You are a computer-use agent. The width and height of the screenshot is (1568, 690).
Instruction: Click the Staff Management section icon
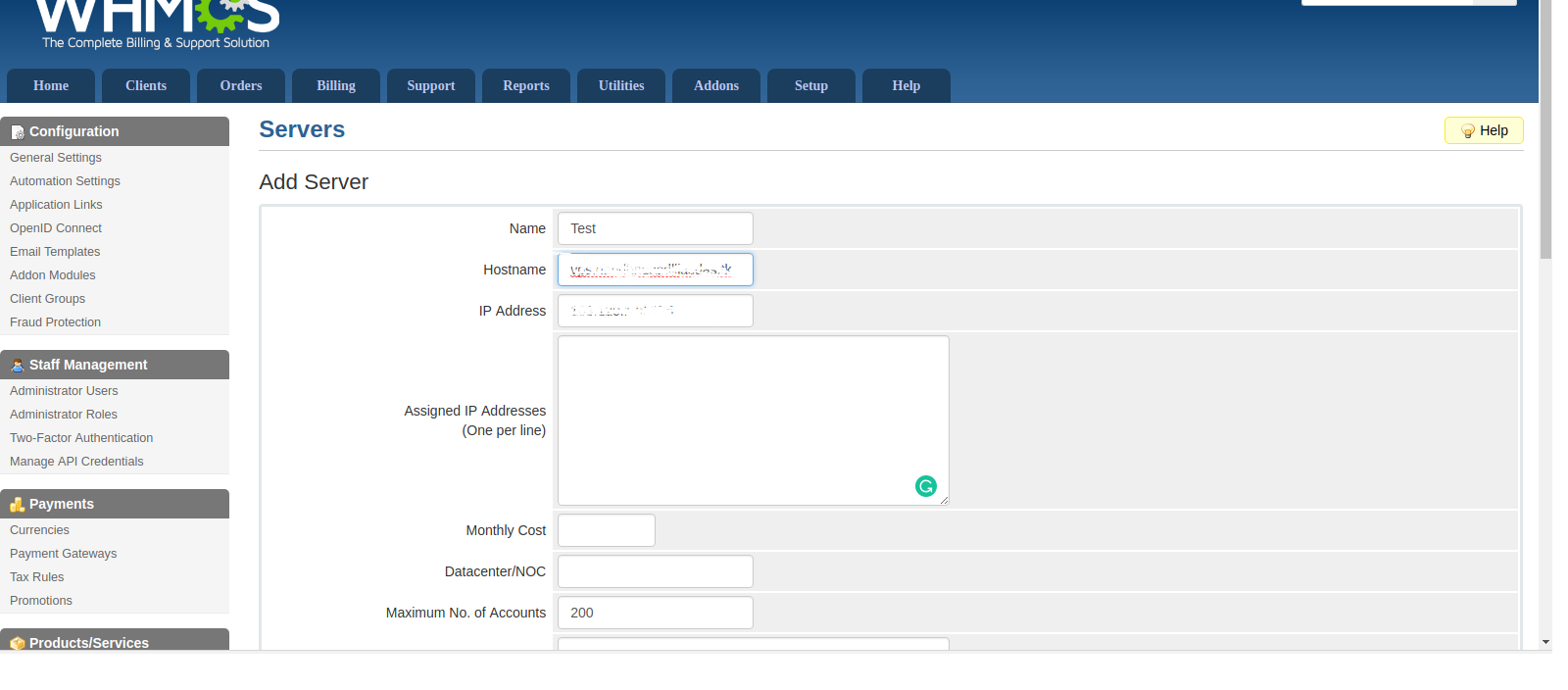pyautogui.click(x=18, y=366)
